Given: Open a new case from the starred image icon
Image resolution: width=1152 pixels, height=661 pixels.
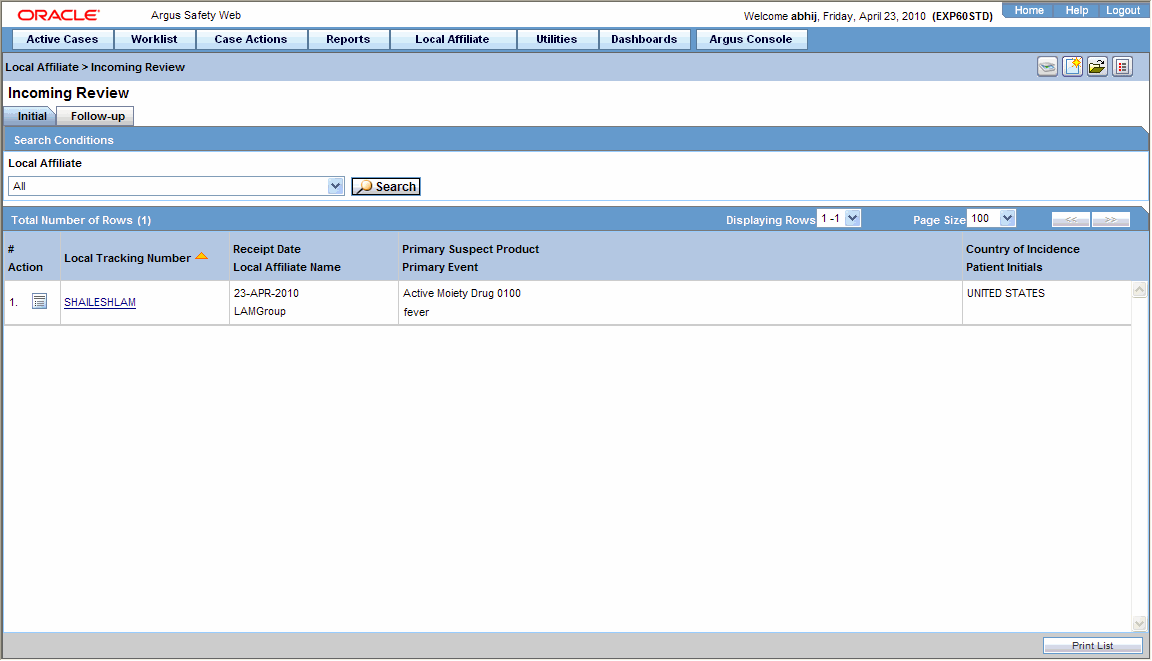Looking at the screenshot, I should tap(1072, 66).
